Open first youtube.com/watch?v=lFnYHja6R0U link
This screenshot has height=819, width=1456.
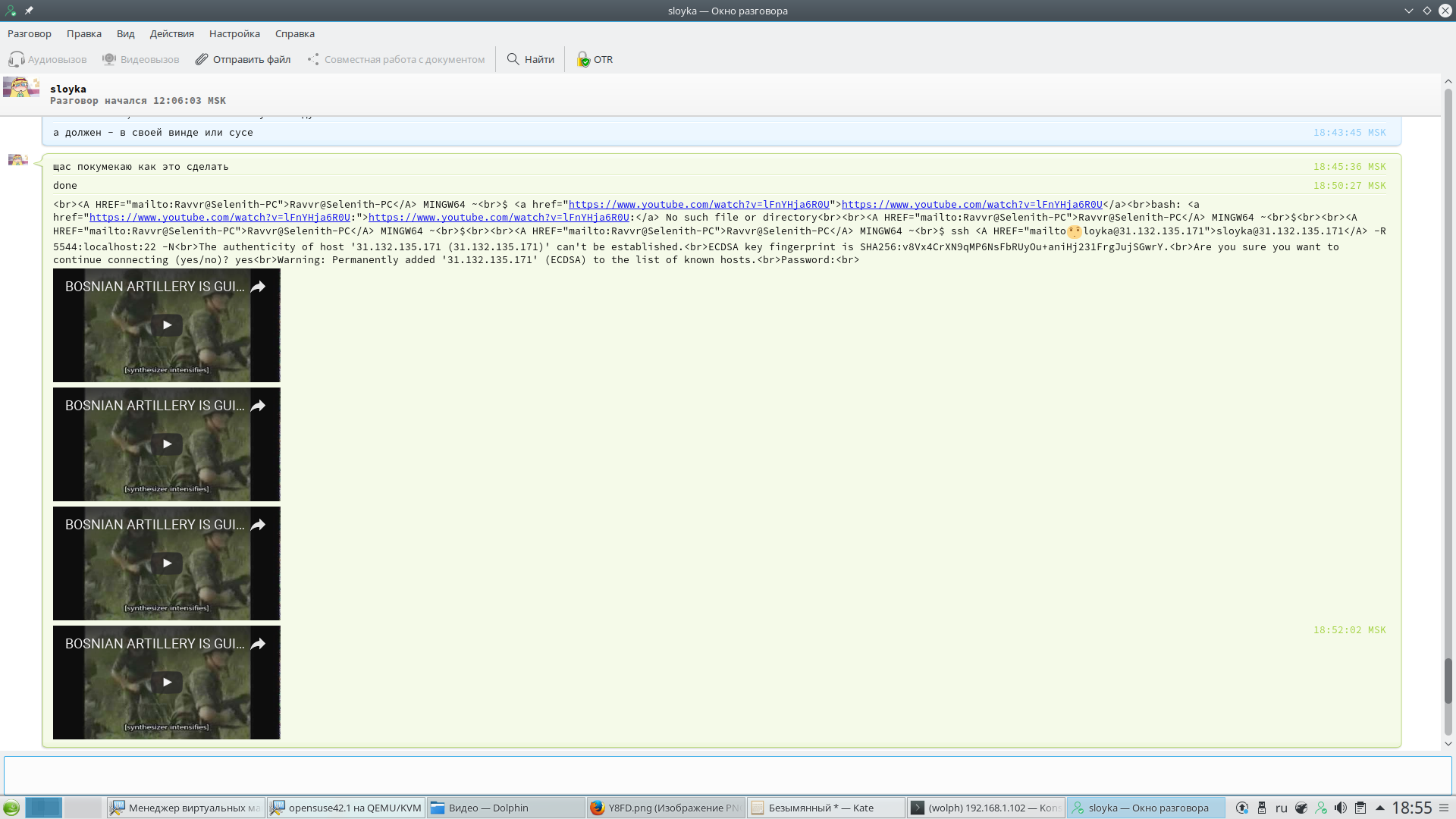coord(699,205)
